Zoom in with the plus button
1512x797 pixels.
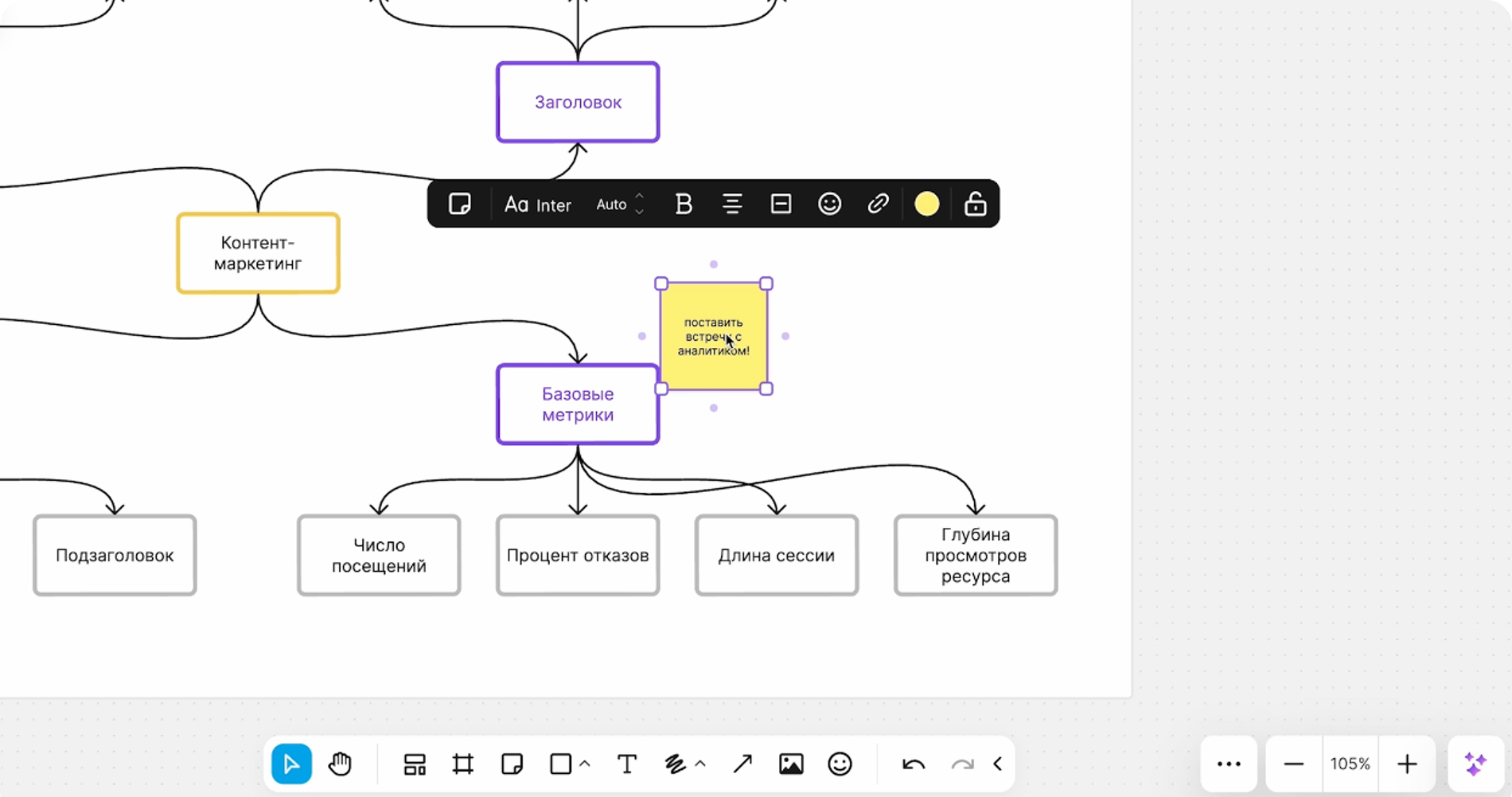[x=1407, y=764]
